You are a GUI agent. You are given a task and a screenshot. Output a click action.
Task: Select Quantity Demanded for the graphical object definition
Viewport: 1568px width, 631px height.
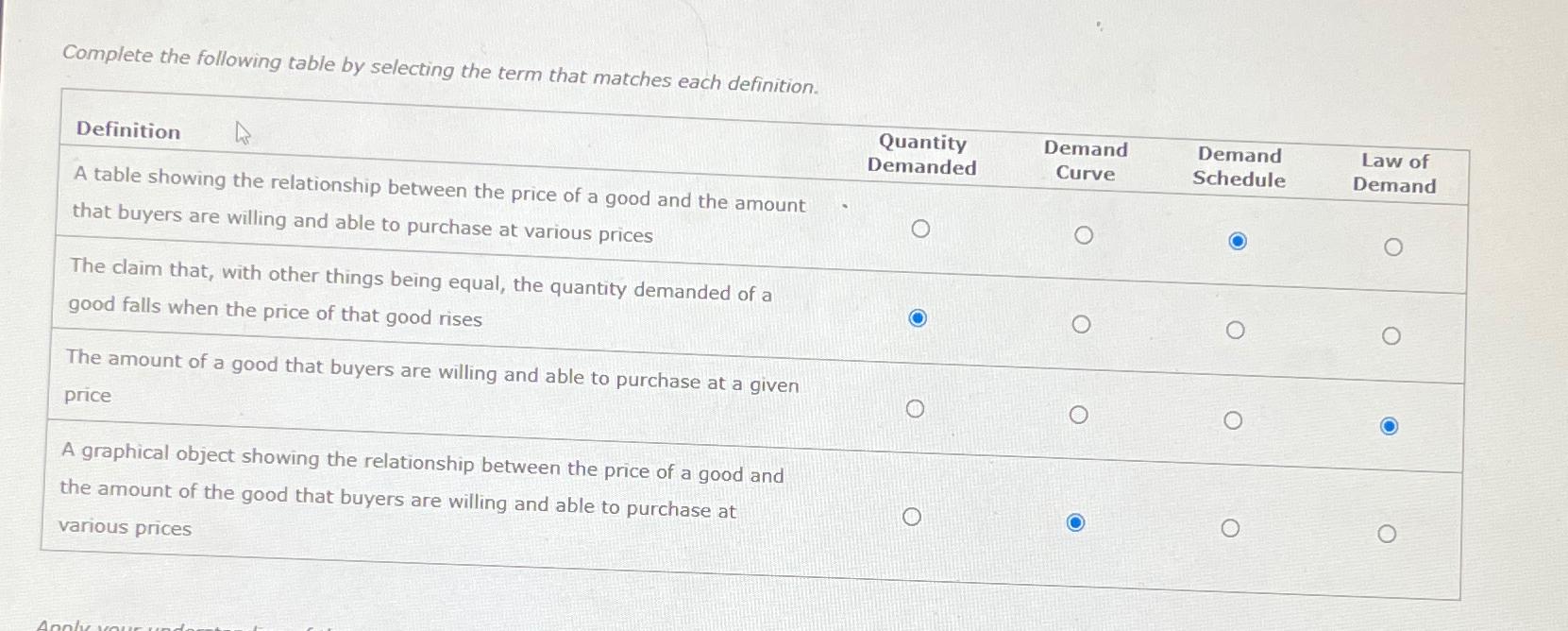(911, 516)
